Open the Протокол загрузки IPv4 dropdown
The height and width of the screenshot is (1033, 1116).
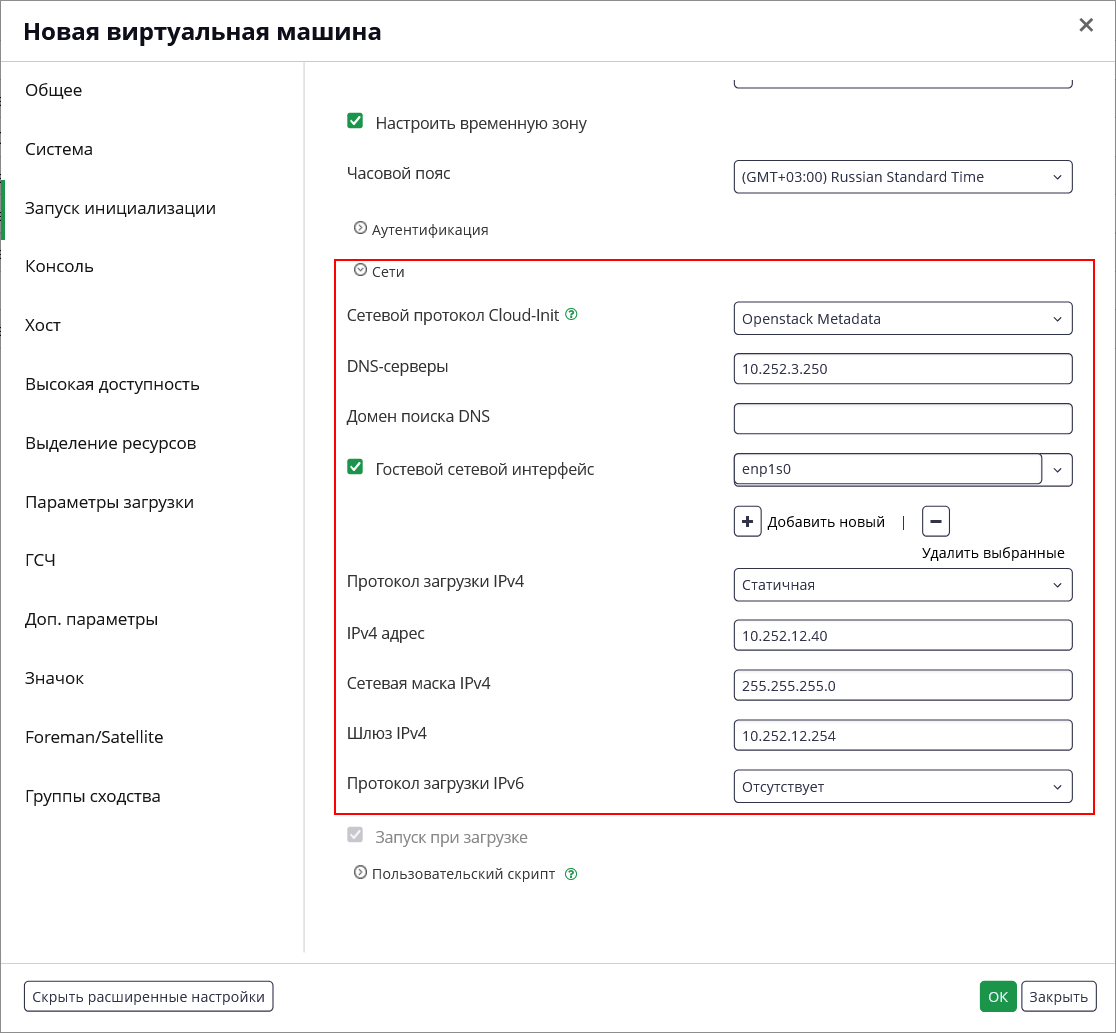coord(902,585)
